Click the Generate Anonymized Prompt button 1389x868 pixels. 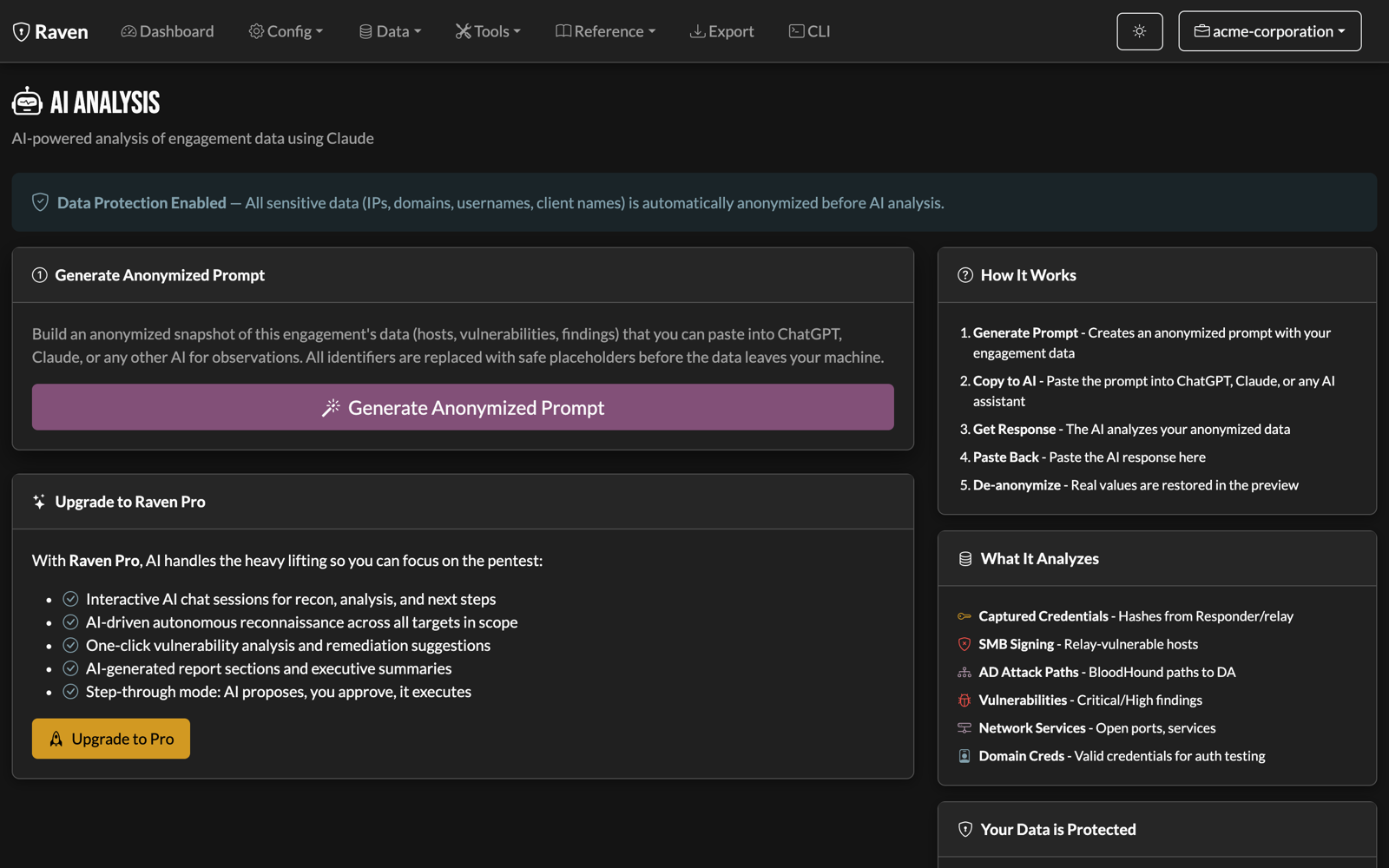coord(463,407)
